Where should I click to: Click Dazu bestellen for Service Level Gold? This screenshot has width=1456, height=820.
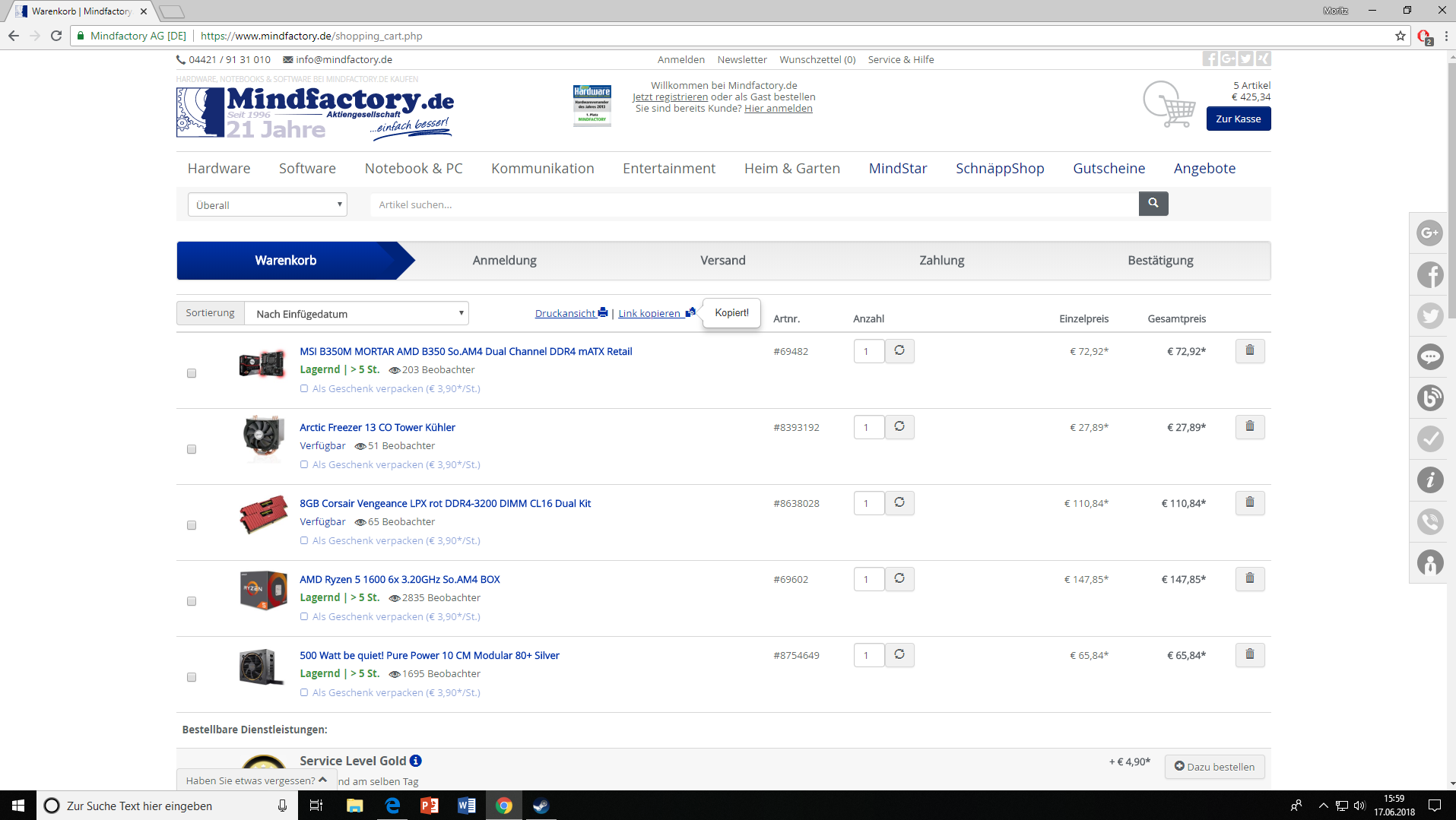[1214, 767]
